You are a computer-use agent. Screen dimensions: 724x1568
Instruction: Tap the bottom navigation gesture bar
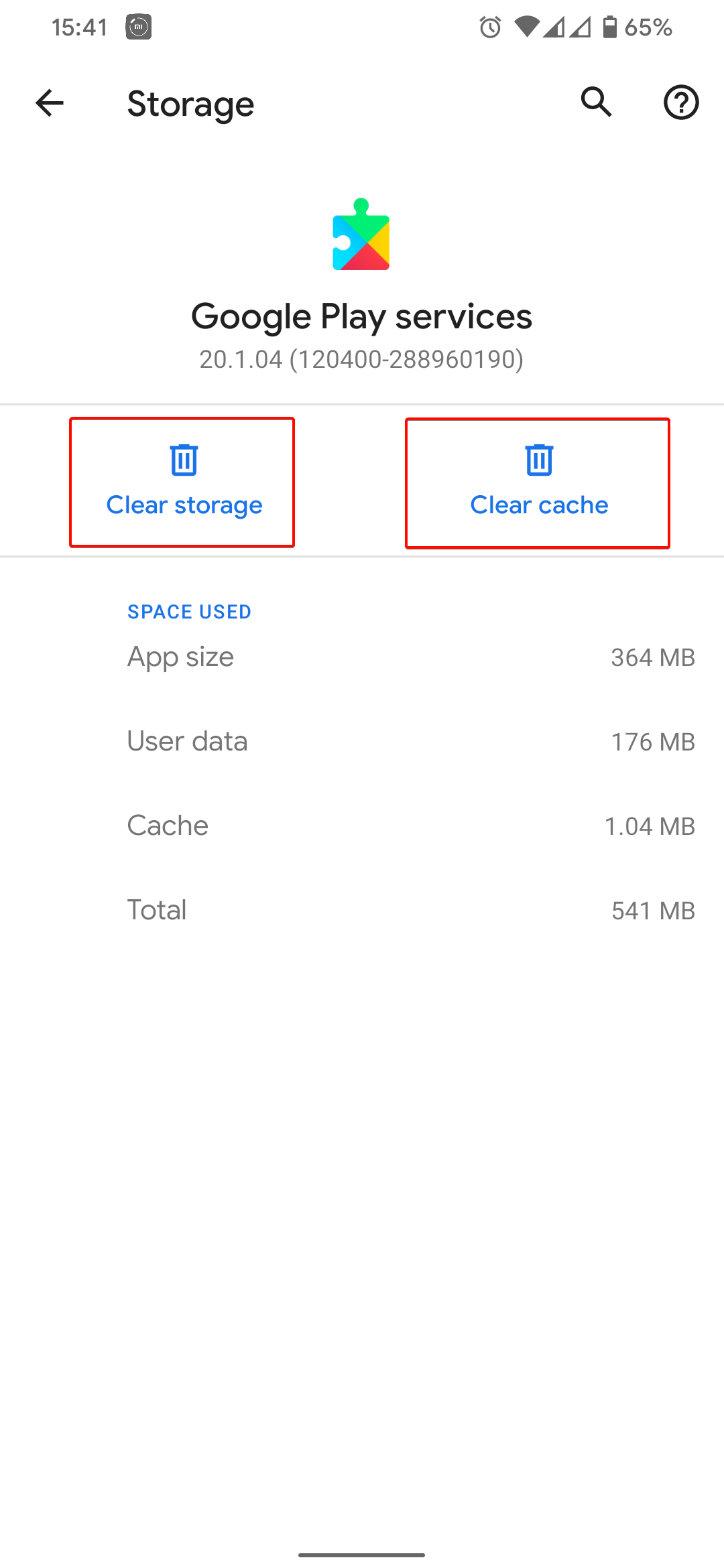coord(361,1555)
